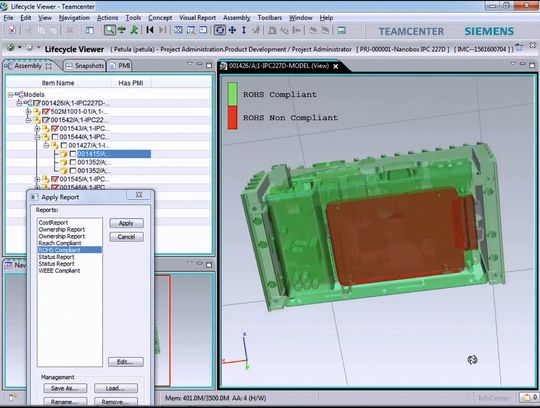Check the highlighted 001415/A checkbox
This screenshot has width=540, height=408.
tap(73, 154)
